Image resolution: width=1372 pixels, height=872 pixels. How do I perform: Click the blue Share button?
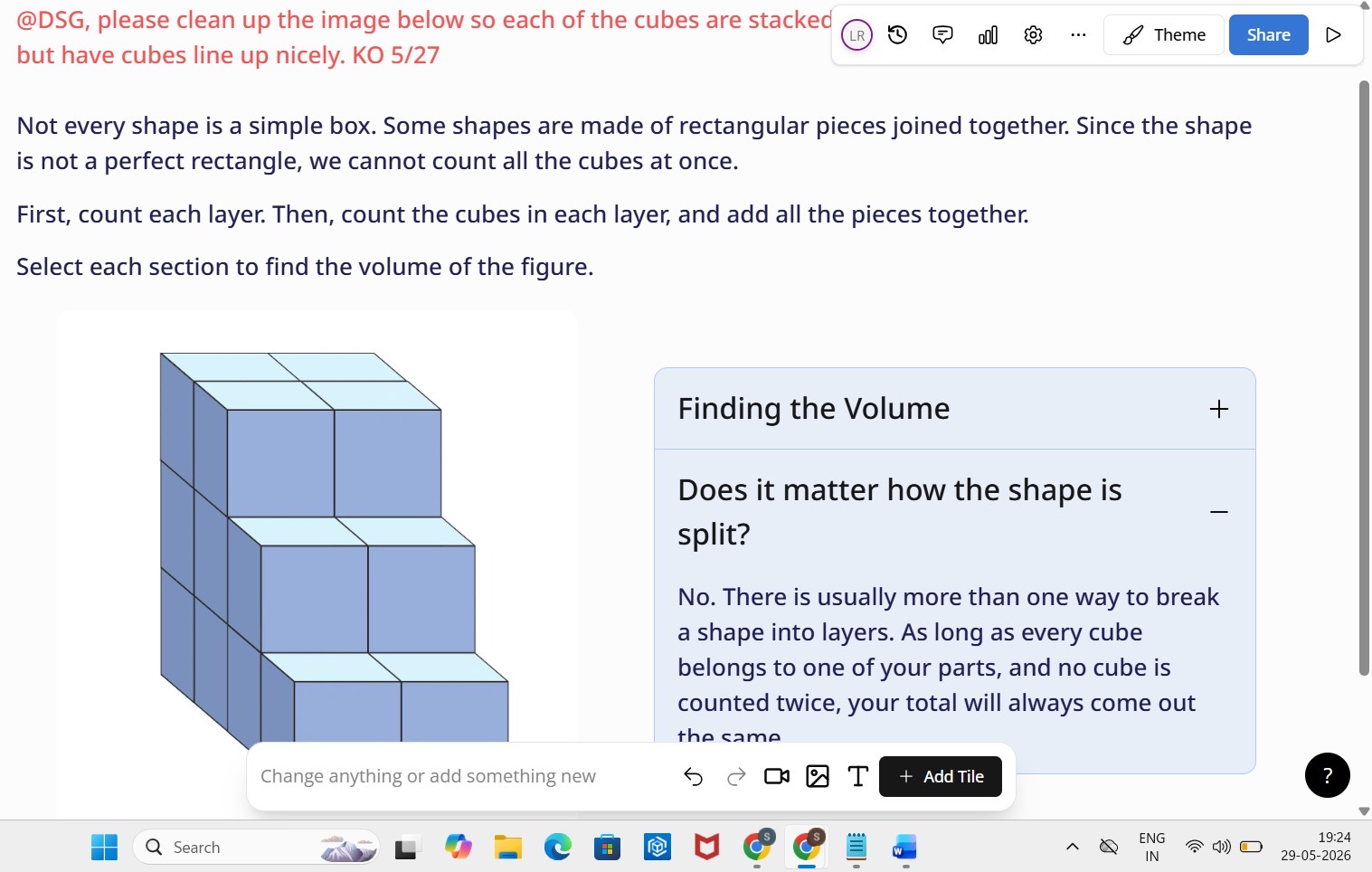point(1268,35)
